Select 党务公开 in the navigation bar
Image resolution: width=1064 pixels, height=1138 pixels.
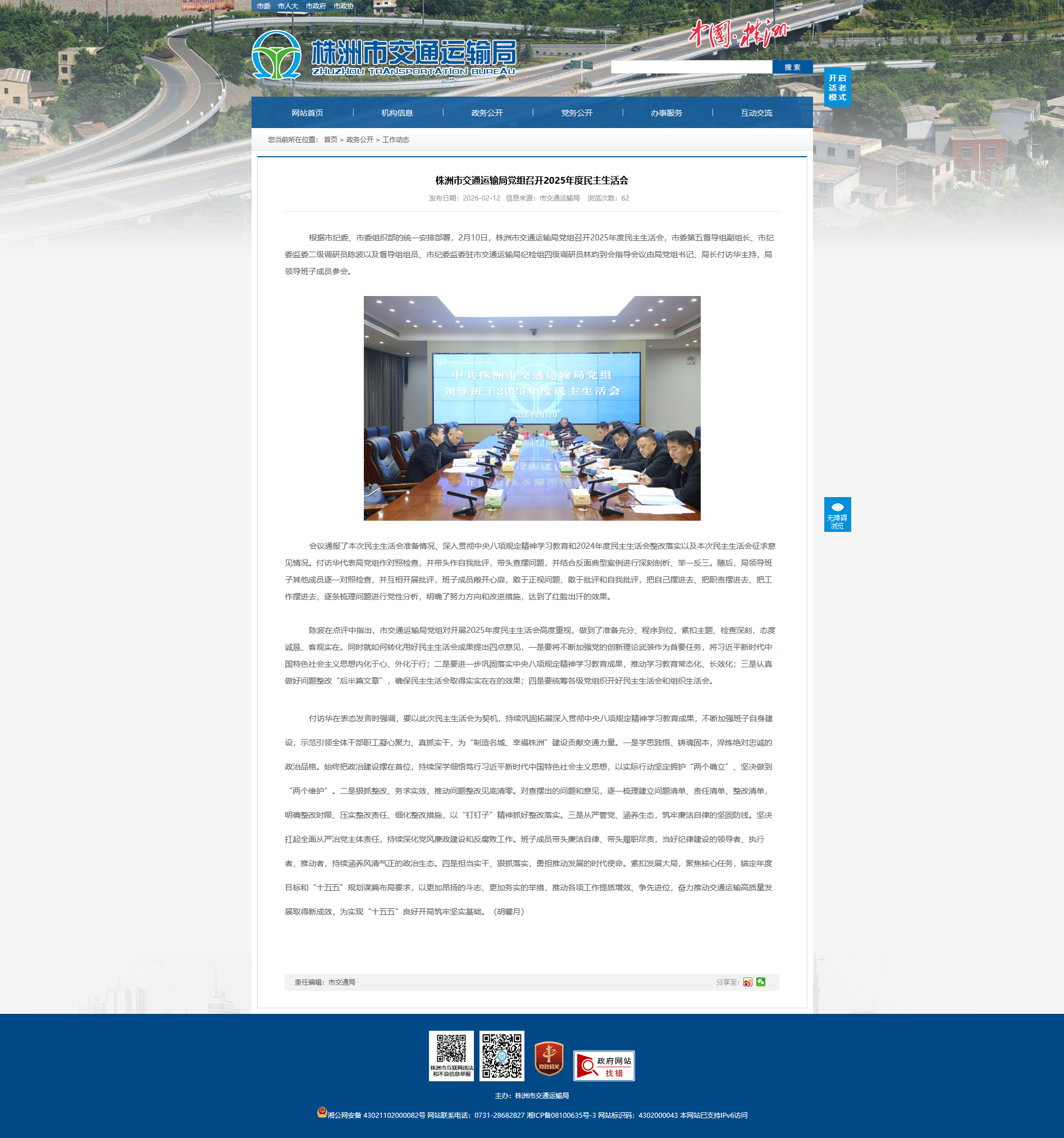pos(577,113)
